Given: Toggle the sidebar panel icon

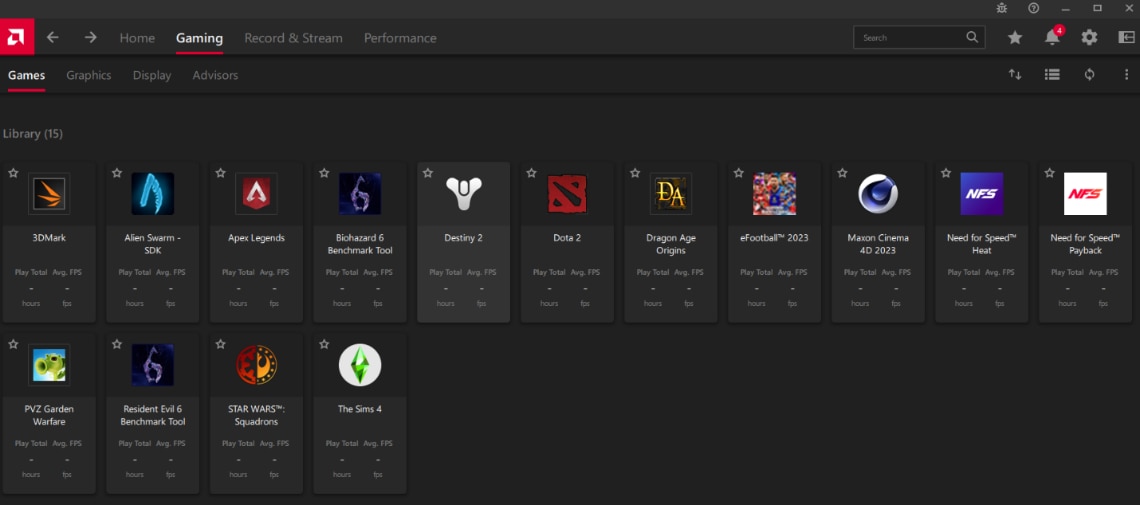Looking at the screenshot, I should (1126, 38).
